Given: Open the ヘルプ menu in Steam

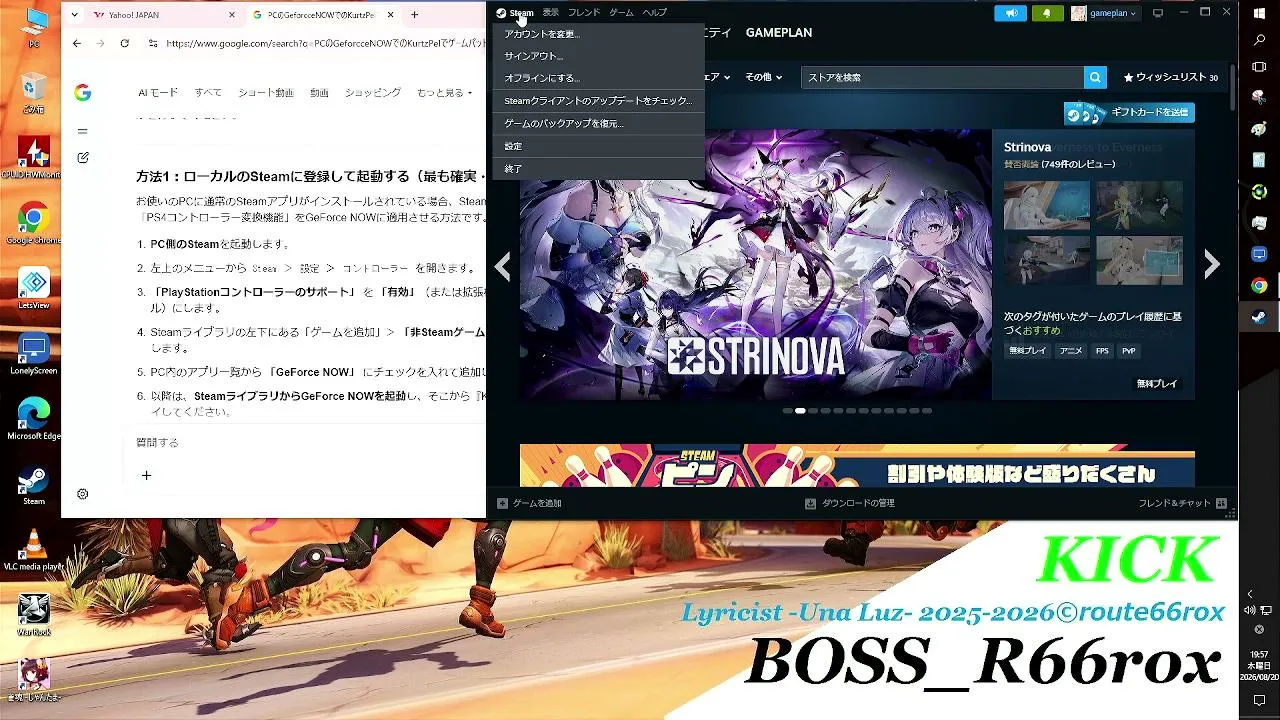Looking at the screenshot, I should [x=655, y=13].
